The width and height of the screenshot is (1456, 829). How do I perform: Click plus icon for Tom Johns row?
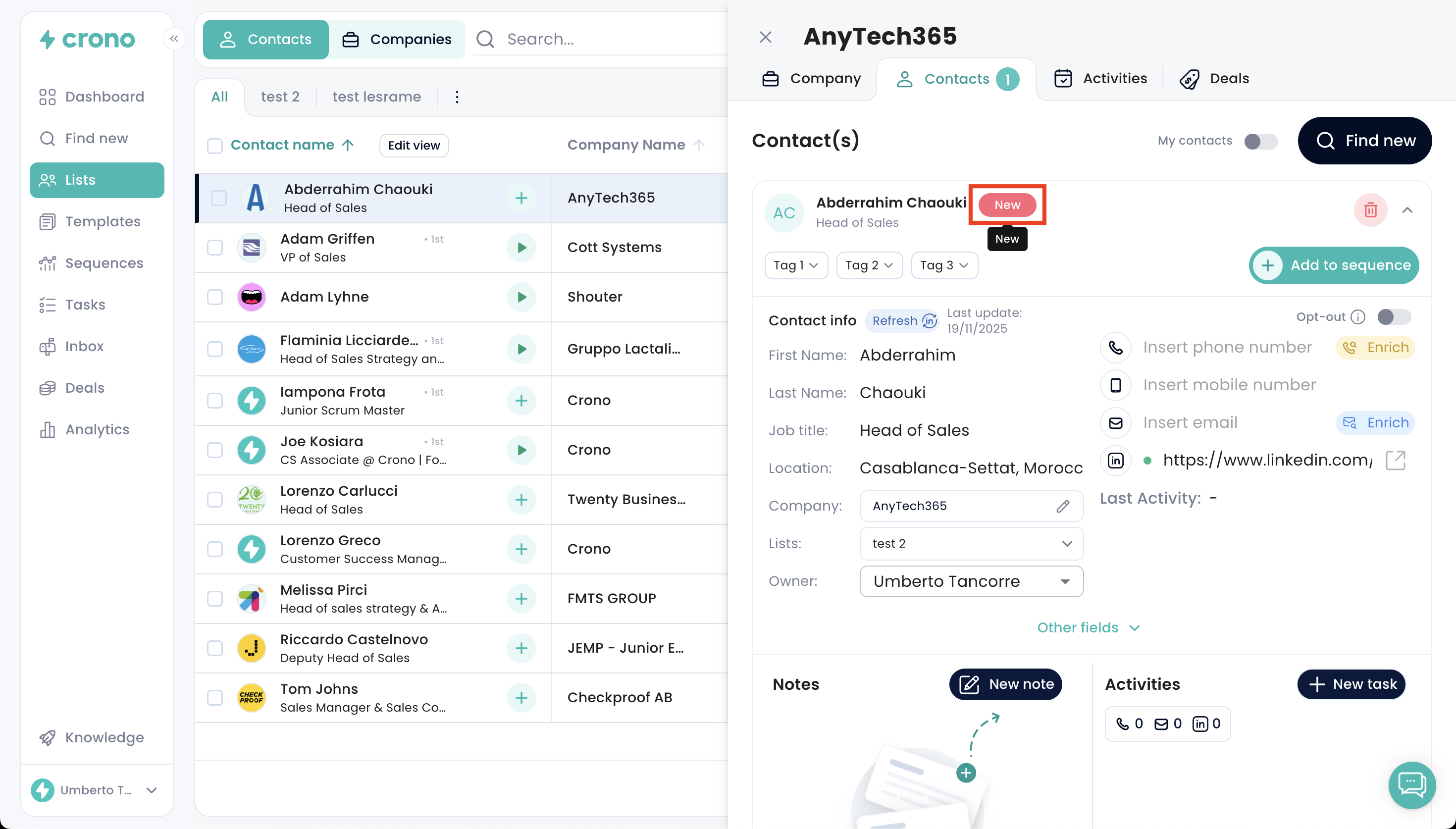[521, 697]
